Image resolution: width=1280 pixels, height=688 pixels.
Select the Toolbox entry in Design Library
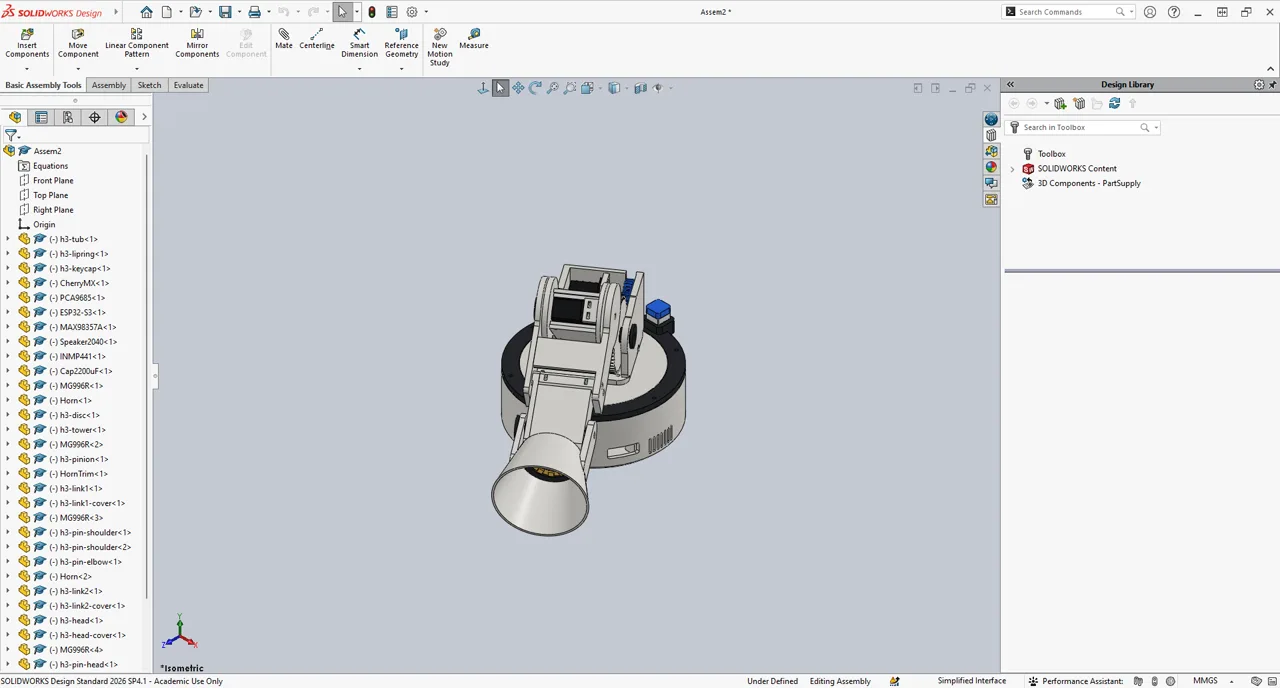tap(1052, 154)
